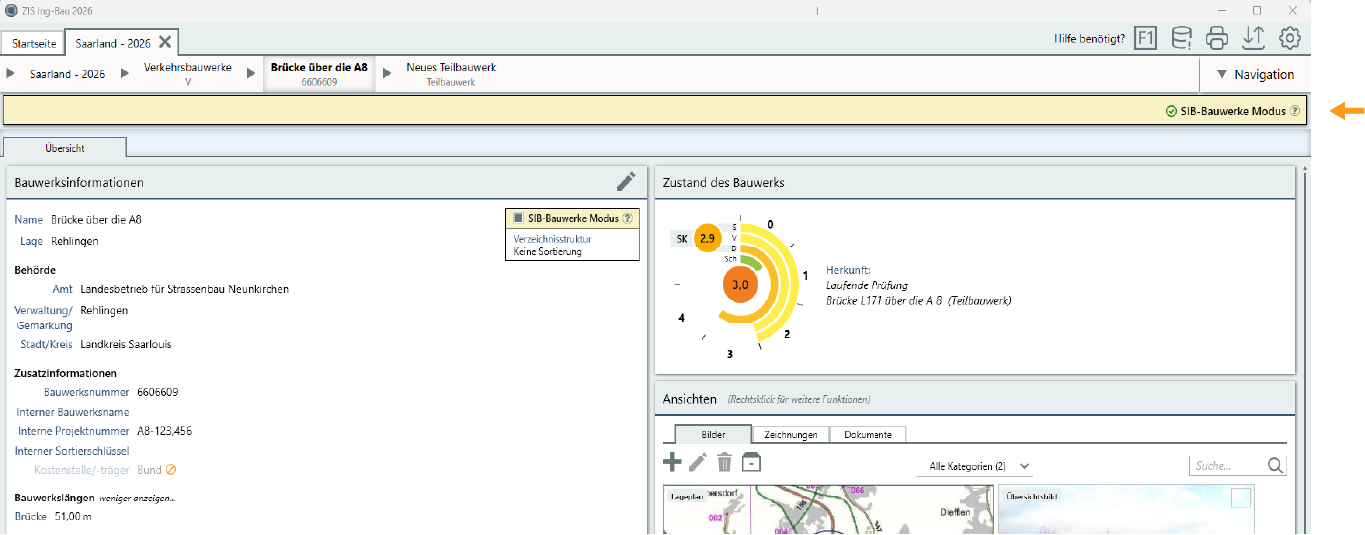Open the settings gear icon

tap(1290, 39)
